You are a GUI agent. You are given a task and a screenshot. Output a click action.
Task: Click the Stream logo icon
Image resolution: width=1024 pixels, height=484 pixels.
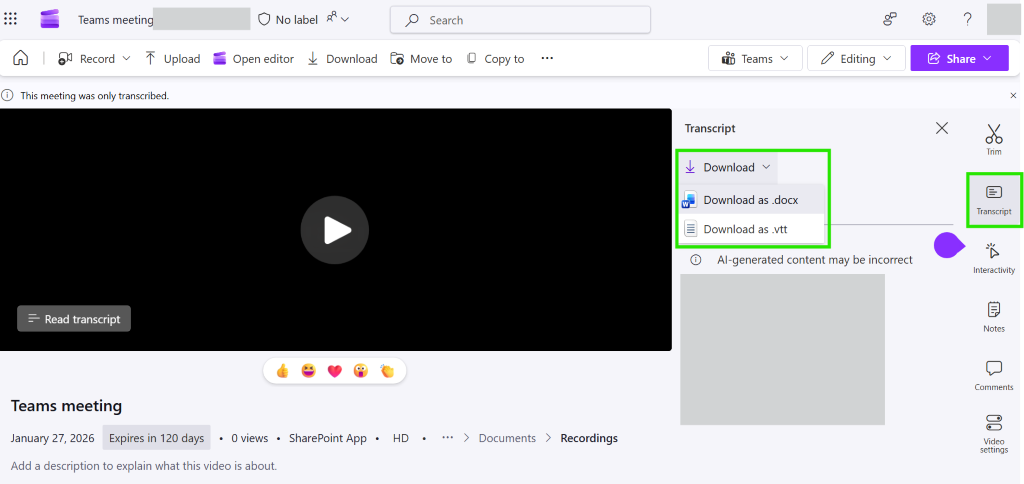50,20
